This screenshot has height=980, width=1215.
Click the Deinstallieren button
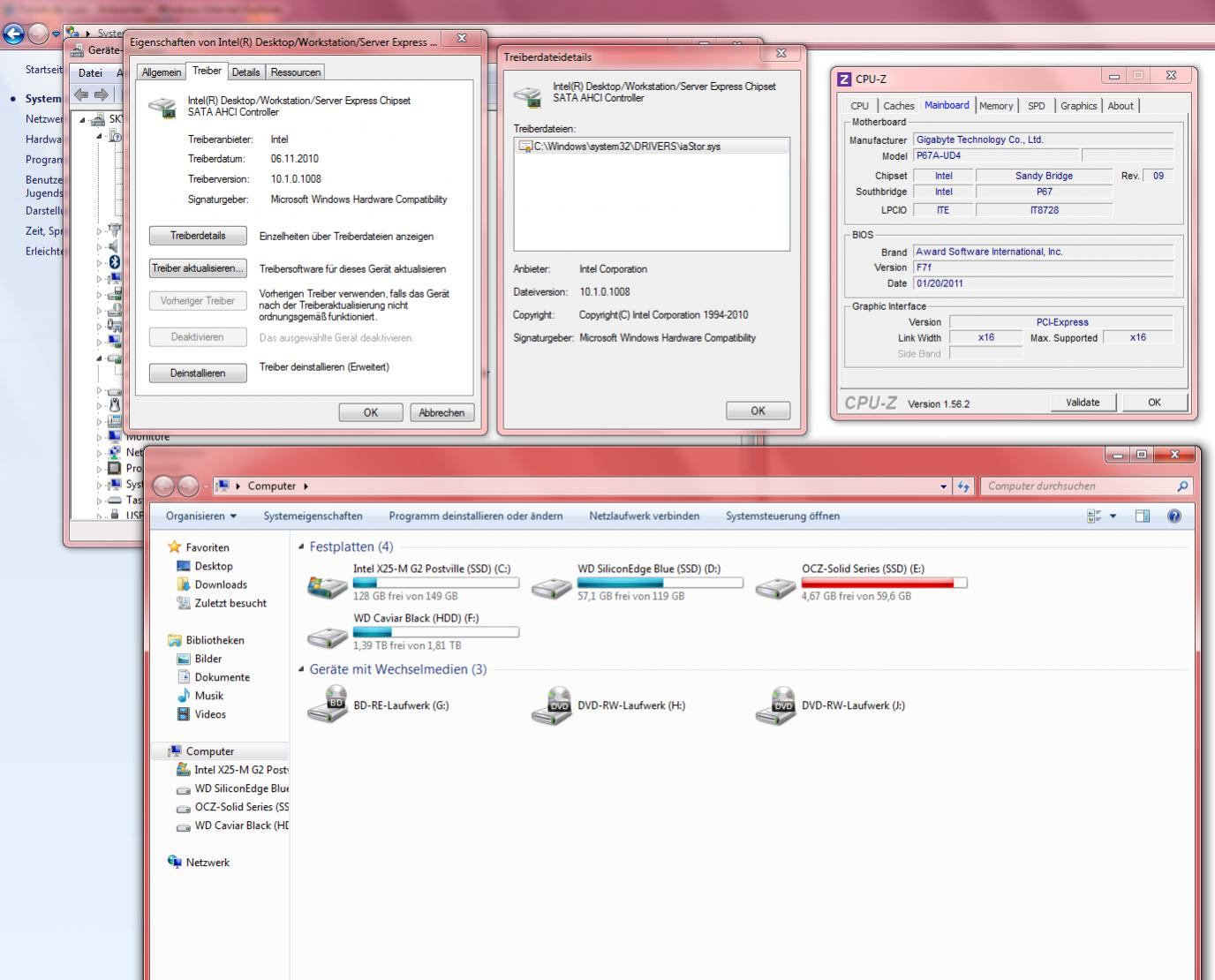(x=198, y=373)
